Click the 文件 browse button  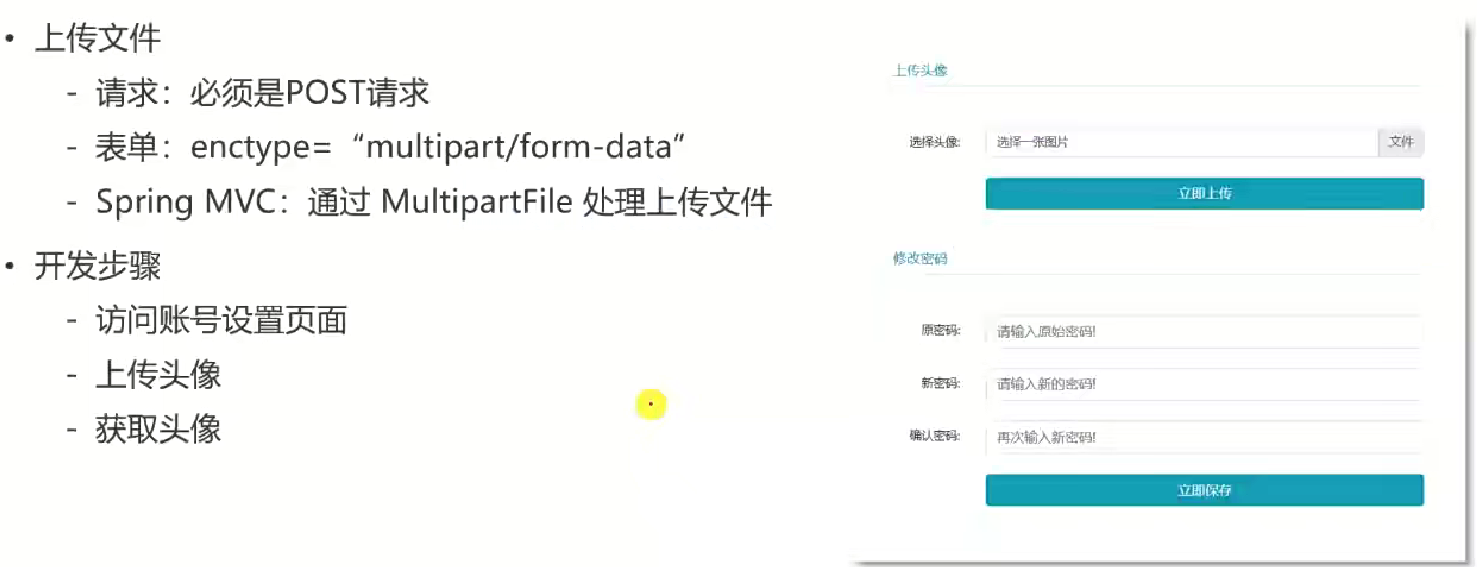(1401, 142)
